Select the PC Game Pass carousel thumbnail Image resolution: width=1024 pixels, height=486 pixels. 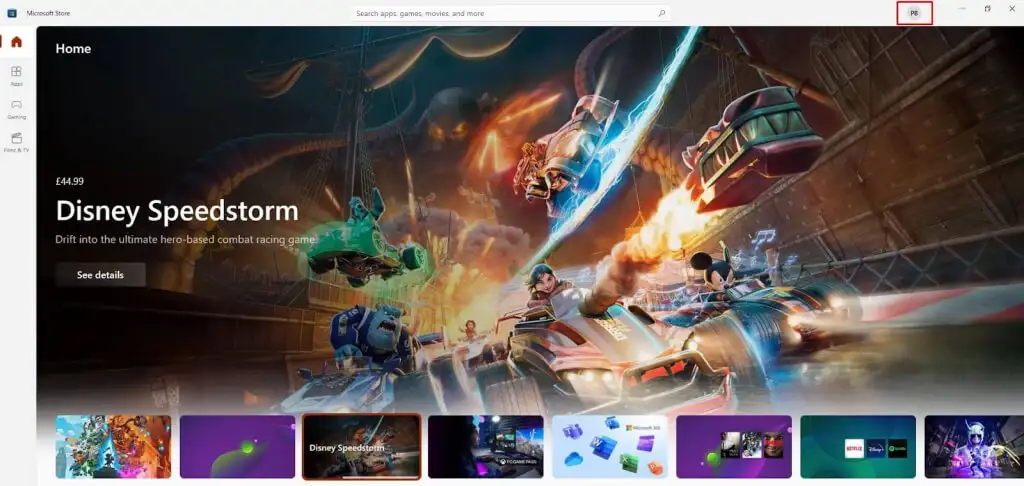tap(485, 447)
